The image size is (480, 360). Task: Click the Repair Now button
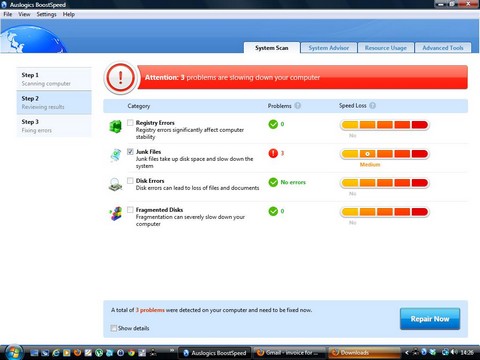[x=430, y=319]
